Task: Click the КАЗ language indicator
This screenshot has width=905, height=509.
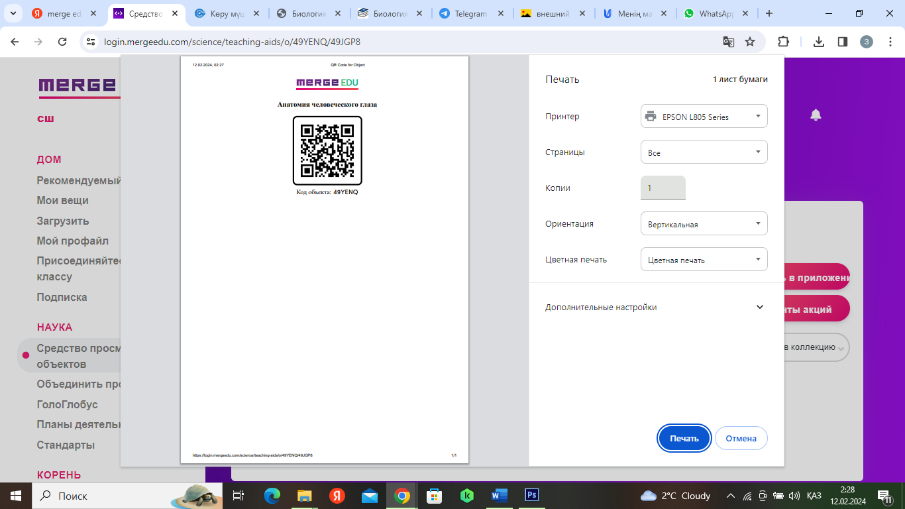Action: pos(814,496)
